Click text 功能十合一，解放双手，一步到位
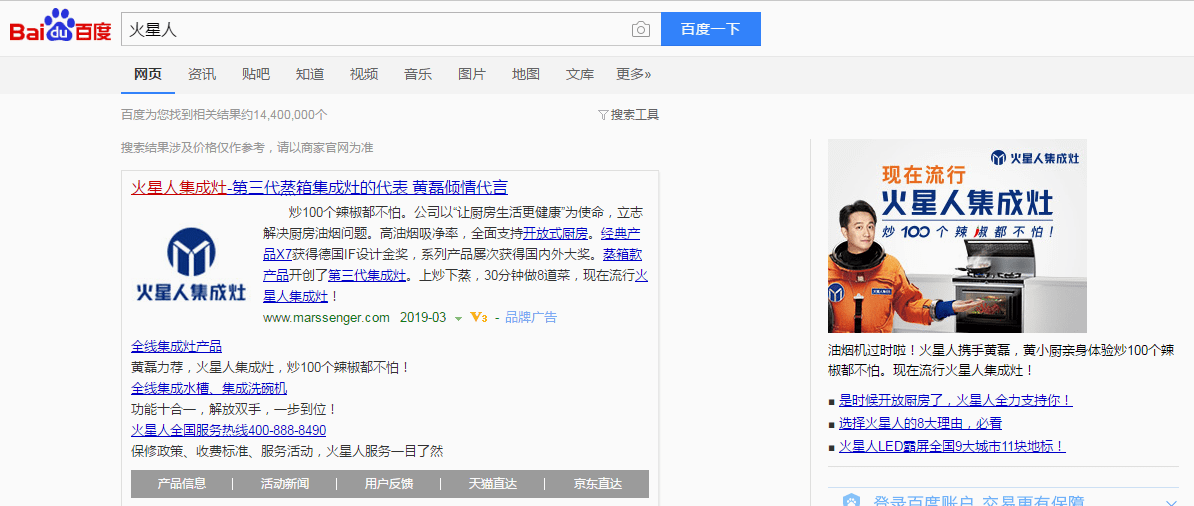 tap(234, 409)
